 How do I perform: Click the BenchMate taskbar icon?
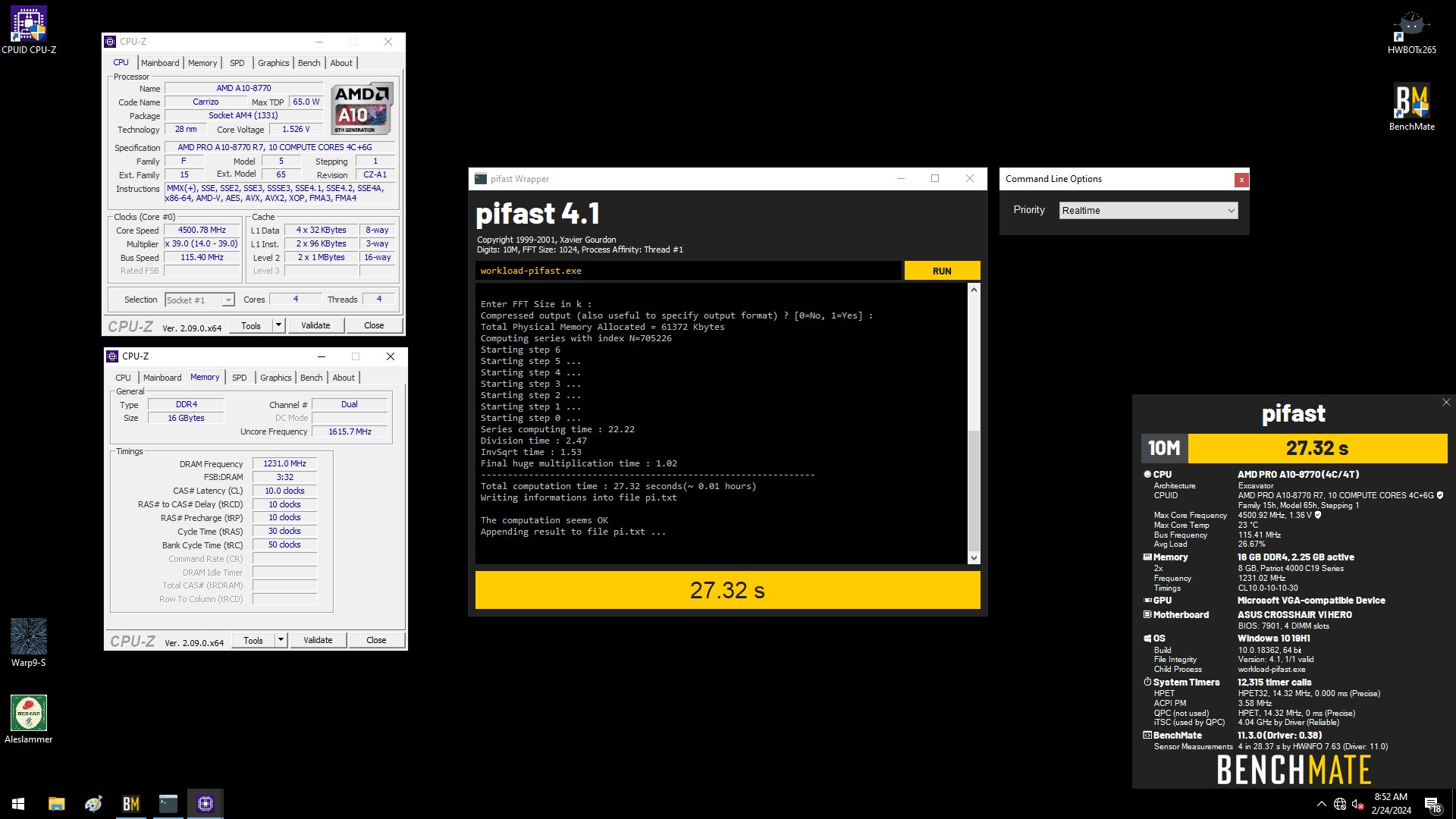(130, 804)
